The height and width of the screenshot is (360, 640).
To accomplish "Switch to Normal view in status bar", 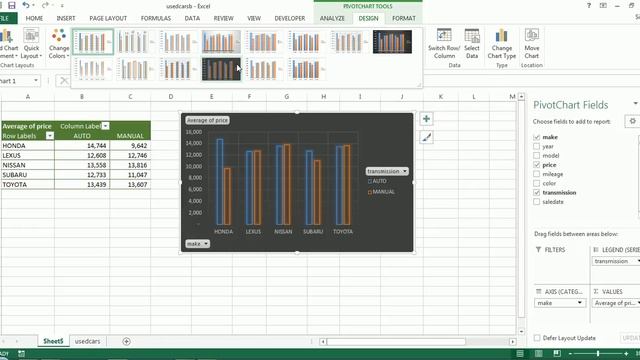I will pos(520,353).
